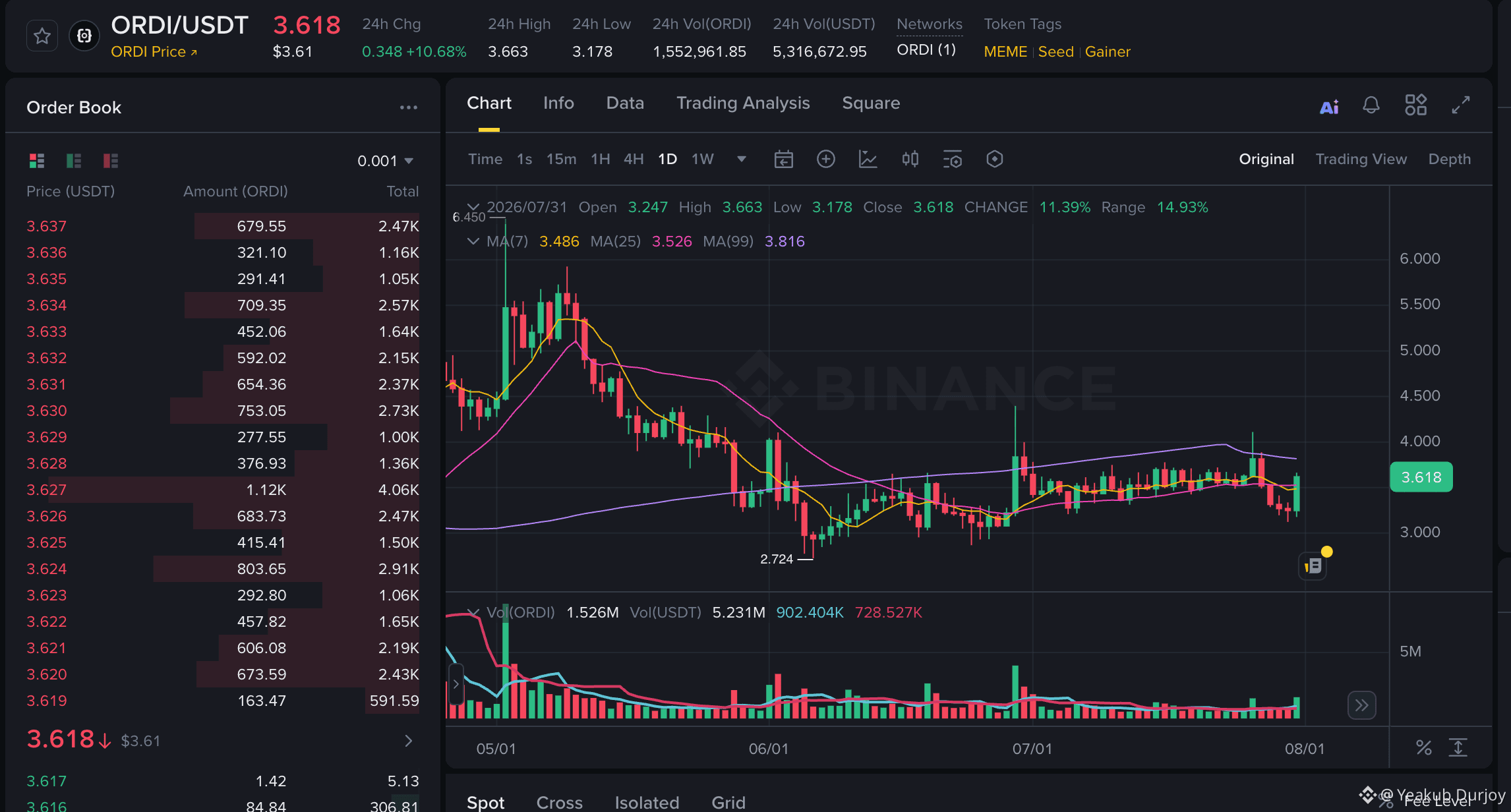Open the ORDI Price link
This screenshot has height=812, width=1511.
(x=154, y=51)
